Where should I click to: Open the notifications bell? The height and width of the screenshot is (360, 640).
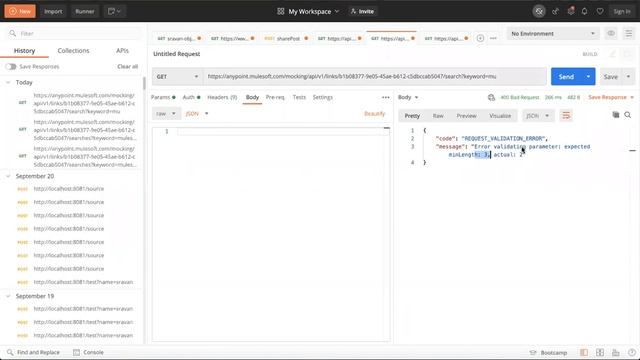point(584,11)
